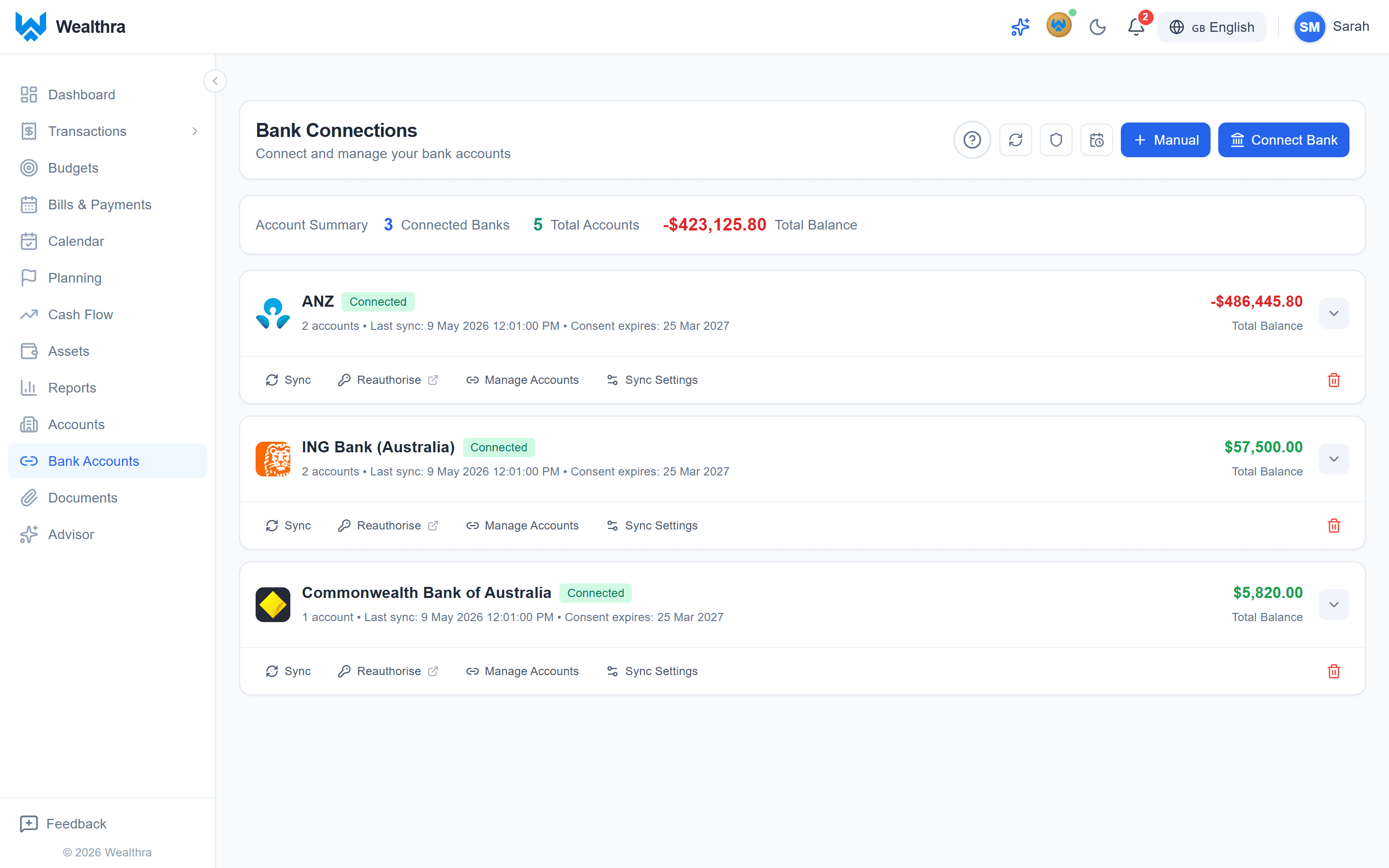Sync the ANZ connection

[x=288, y=380]
